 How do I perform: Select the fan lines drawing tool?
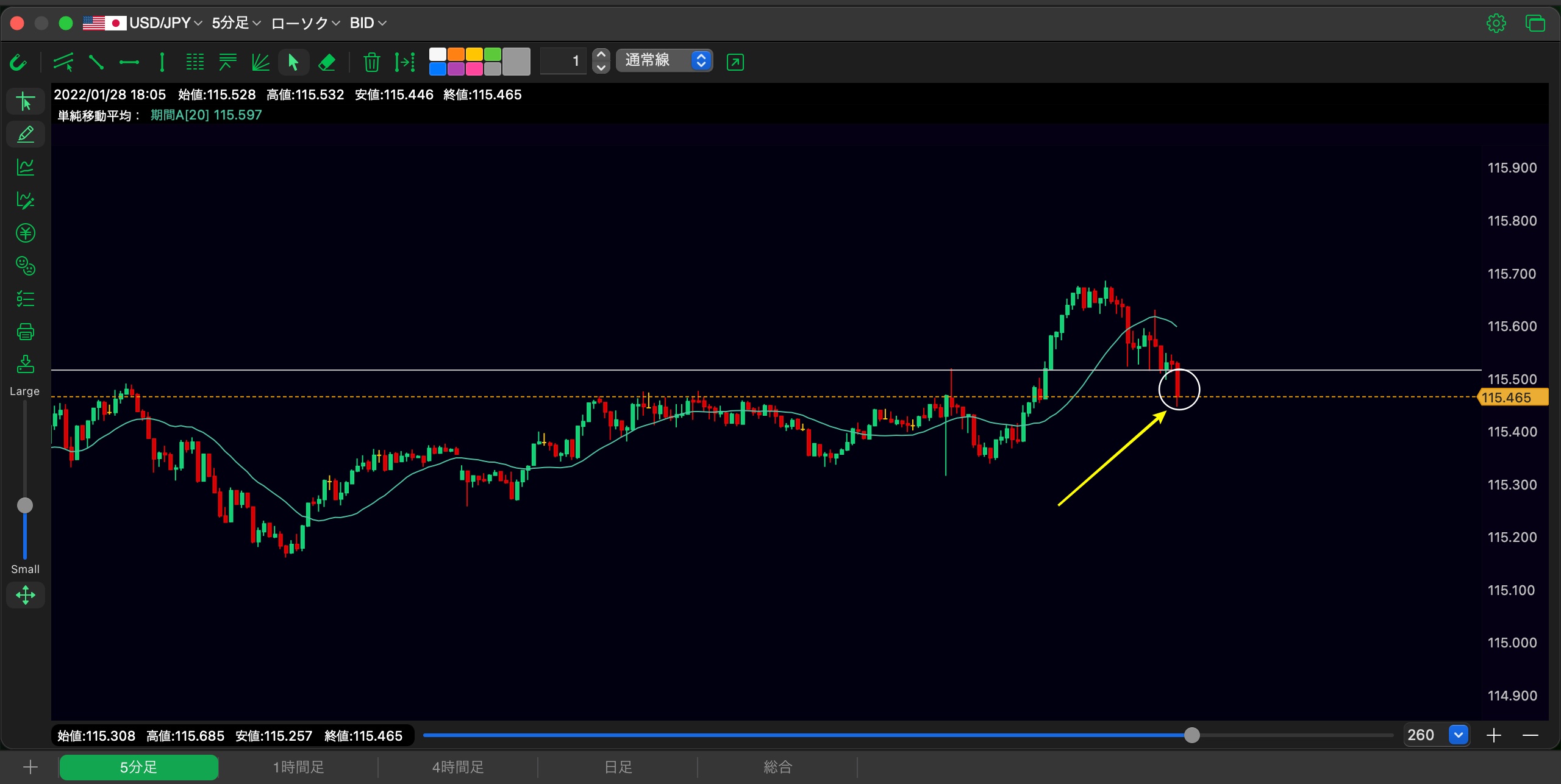click(x=261, y=62)
